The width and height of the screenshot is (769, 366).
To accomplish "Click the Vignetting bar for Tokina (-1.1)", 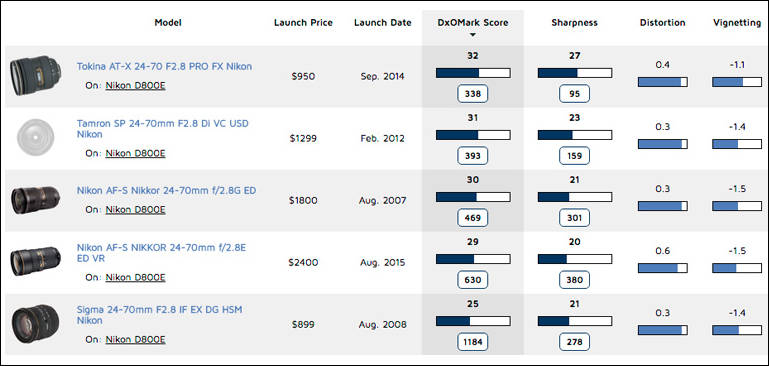I will point(737,82).
